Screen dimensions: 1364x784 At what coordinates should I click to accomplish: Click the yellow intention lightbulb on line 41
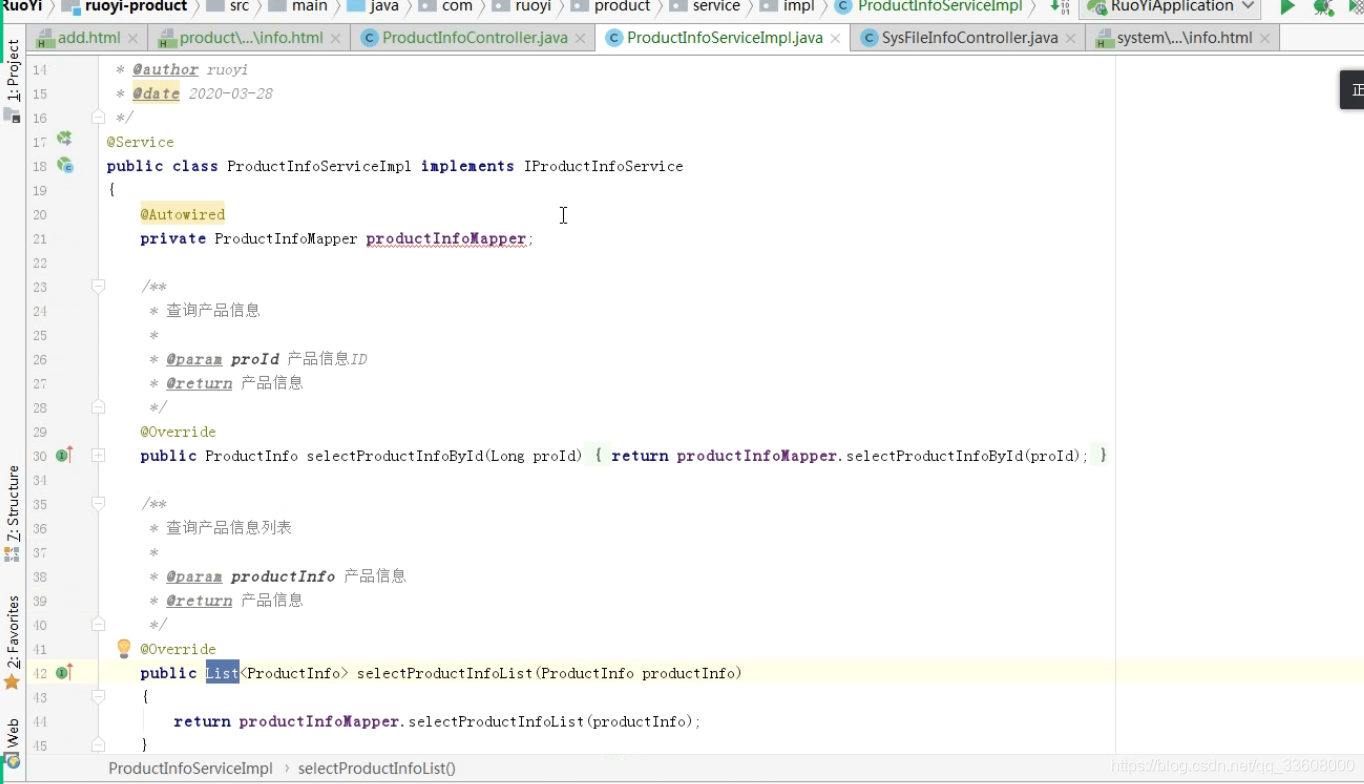click(x=124, y=648)
